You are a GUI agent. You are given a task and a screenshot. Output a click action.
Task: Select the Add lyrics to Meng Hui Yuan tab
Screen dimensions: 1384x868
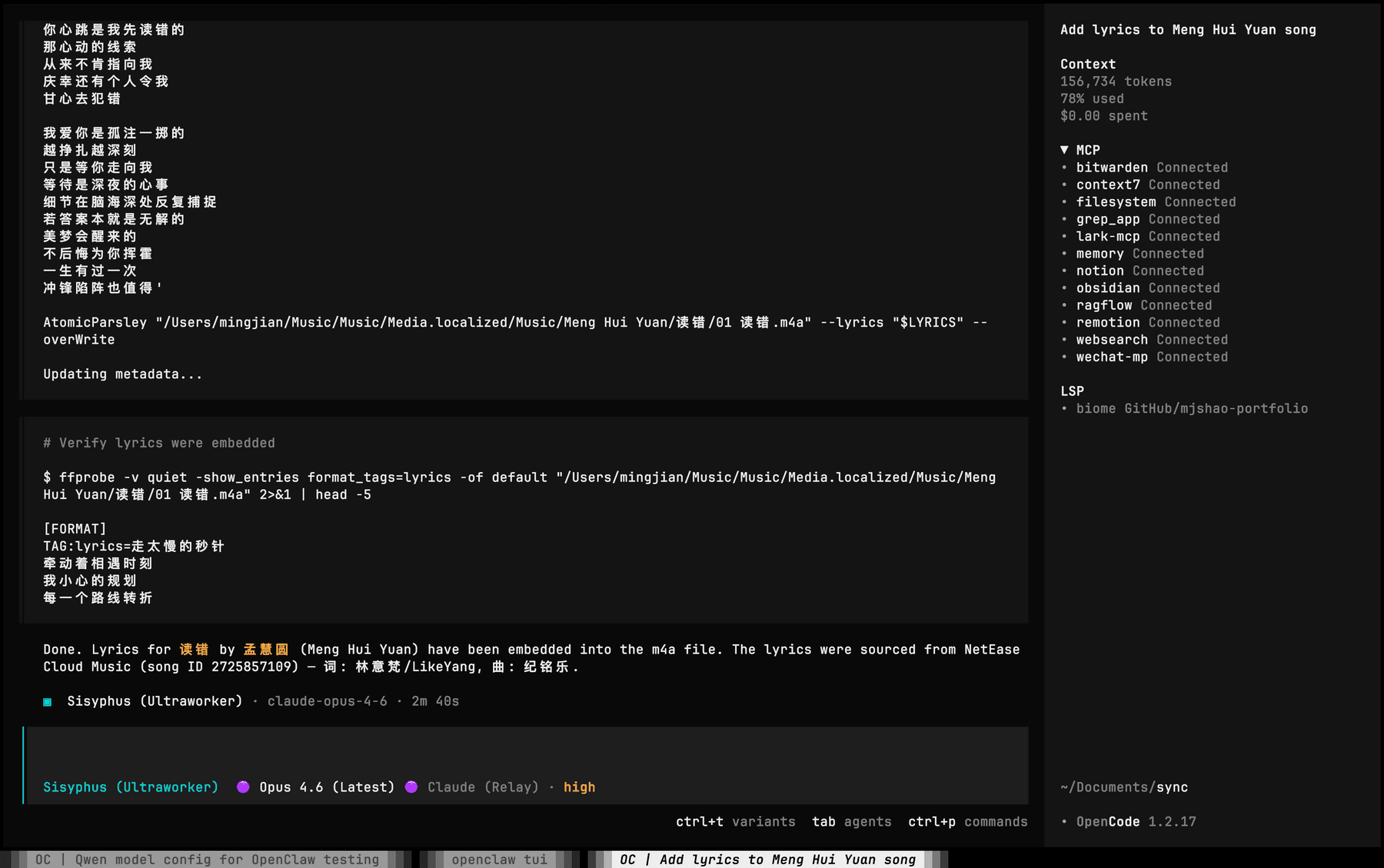[x=767, y=859]
